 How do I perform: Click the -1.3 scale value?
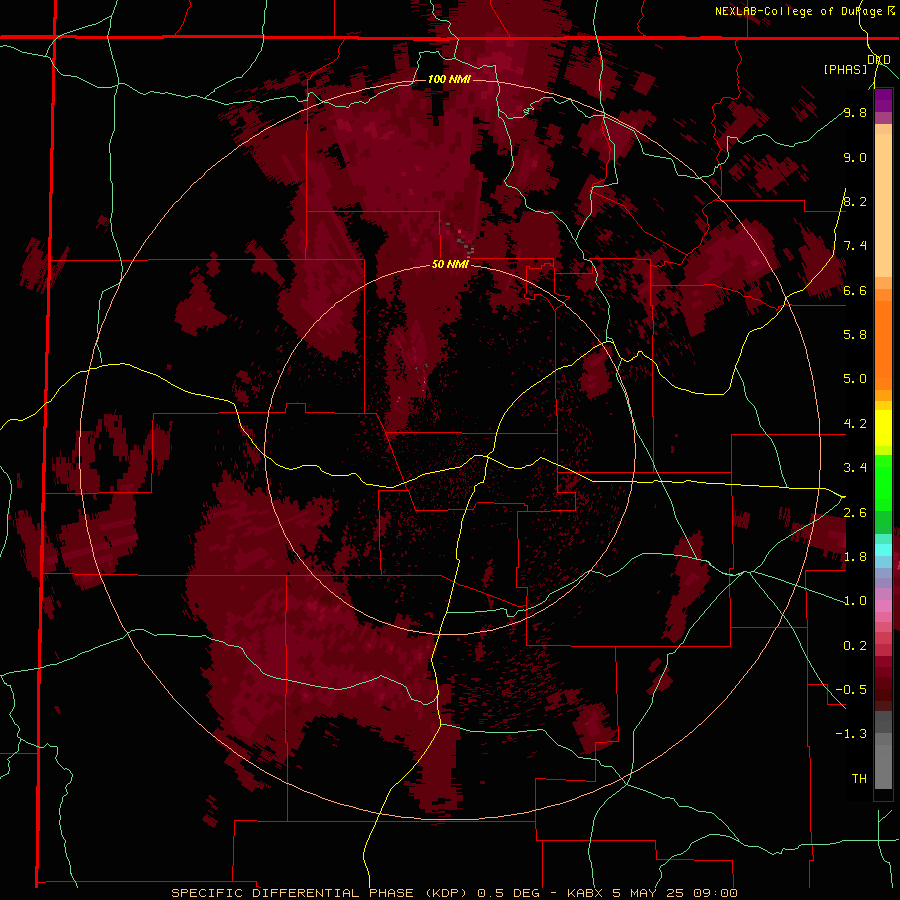(851, 734)
